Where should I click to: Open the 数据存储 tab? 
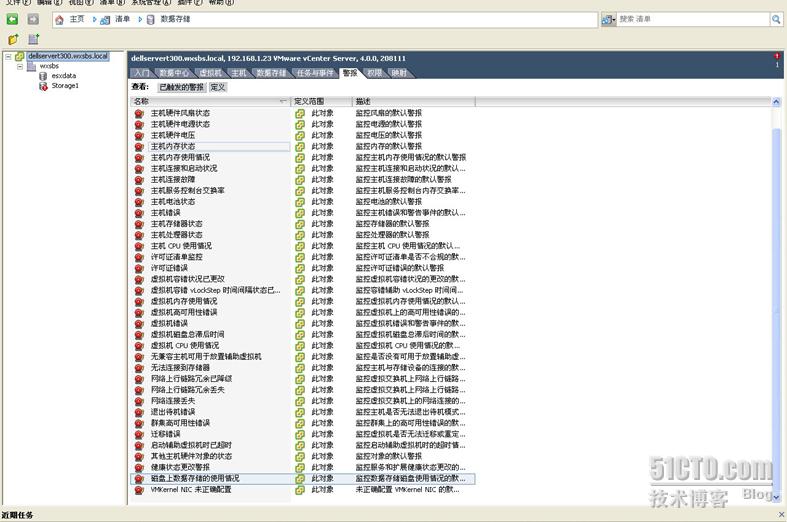271,73
